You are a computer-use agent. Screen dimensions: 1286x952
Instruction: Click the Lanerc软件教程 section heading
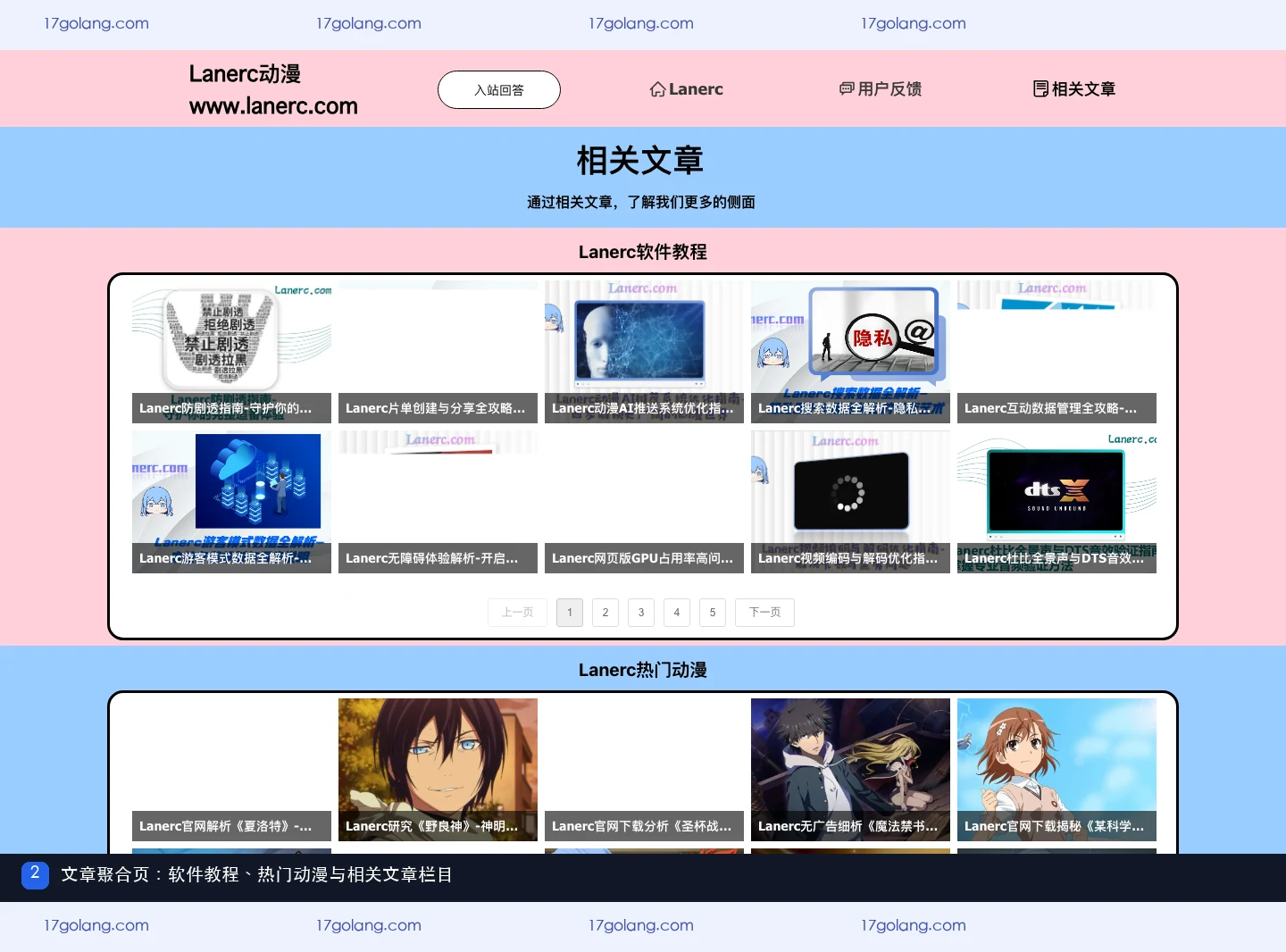pos(643,252)
